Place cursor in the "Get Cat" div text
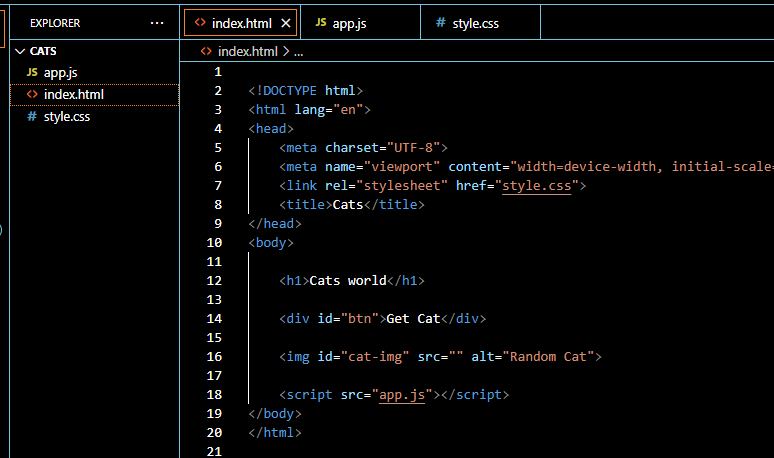The image size is (774, 458). coord(413,319)
